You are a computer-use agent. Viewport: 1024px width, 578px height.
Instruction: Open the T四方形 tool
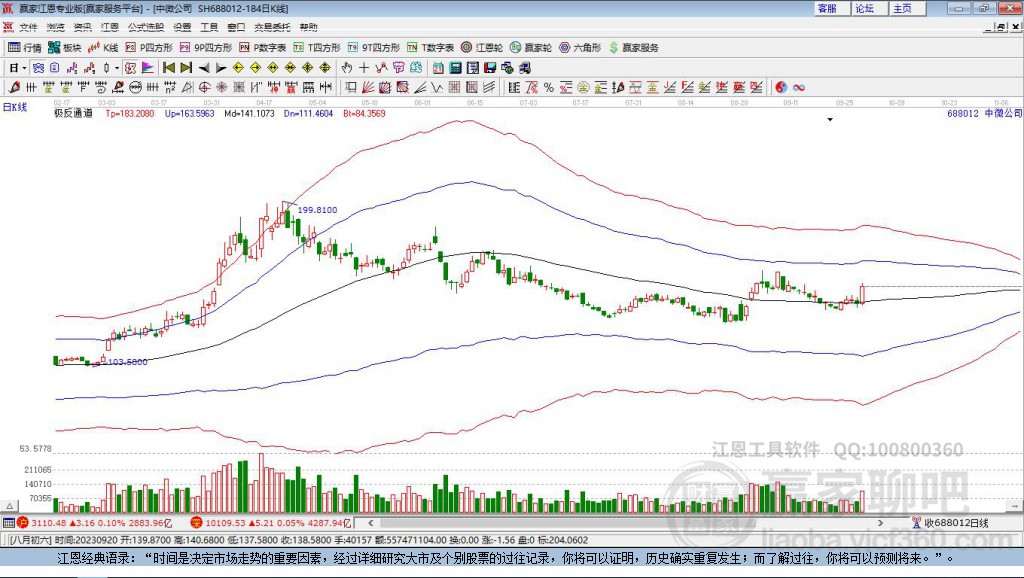point(317,48)
